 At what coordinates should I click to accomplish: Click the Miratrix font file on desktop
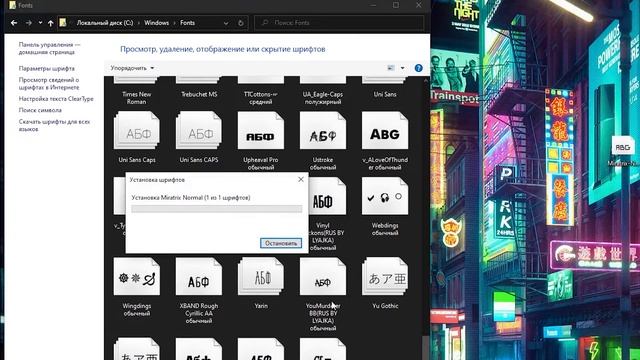tap(623, 151)
